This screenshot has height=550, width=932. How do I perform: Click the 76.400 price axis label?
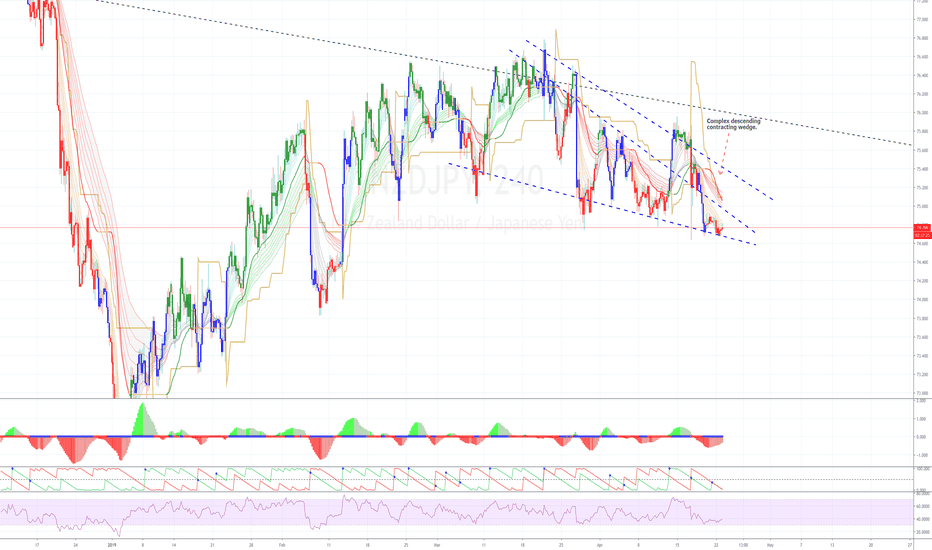[x=923, y=76]
